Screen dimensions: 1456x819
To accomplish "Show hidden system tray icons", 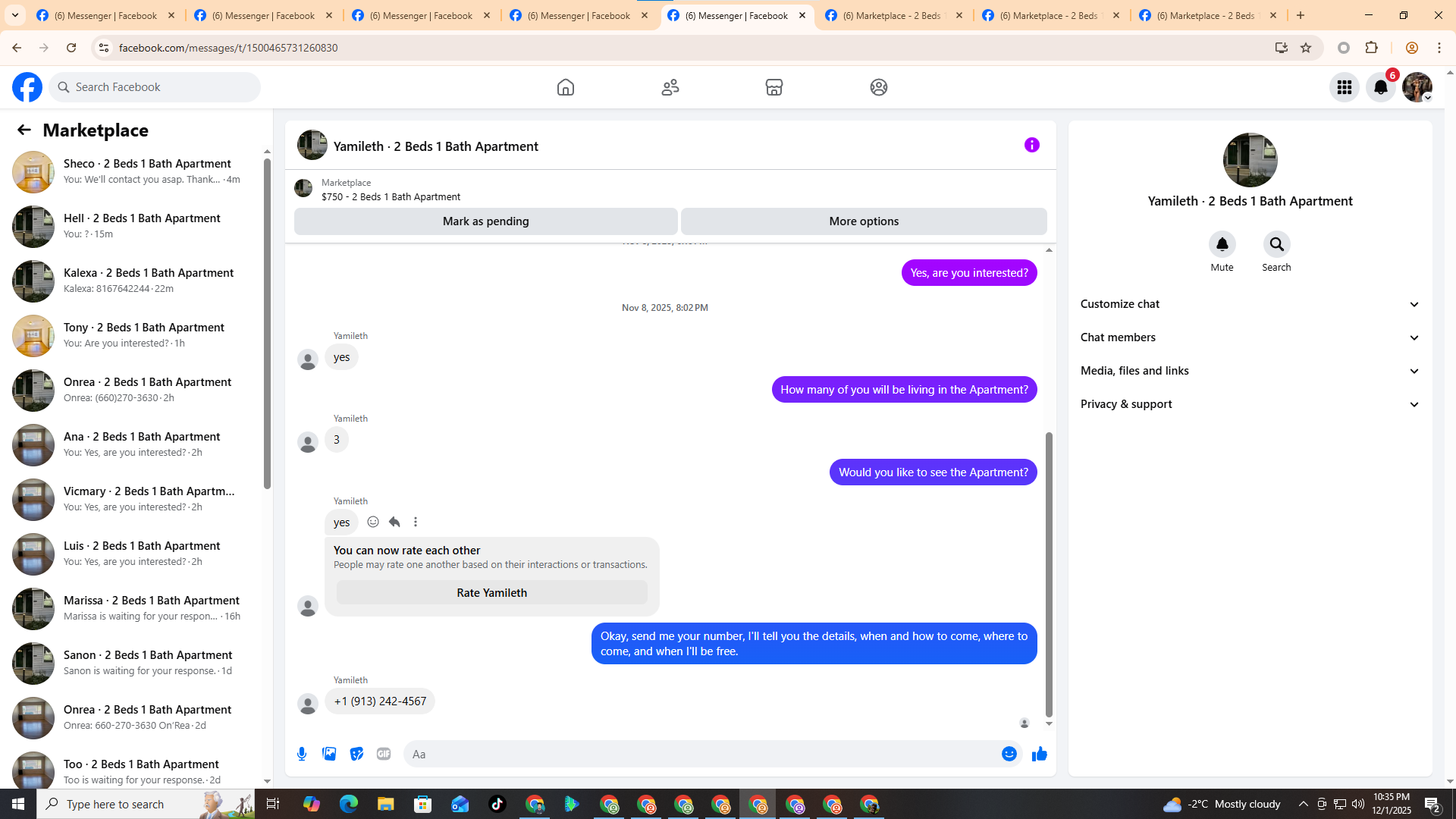I will click(1304, 804).
